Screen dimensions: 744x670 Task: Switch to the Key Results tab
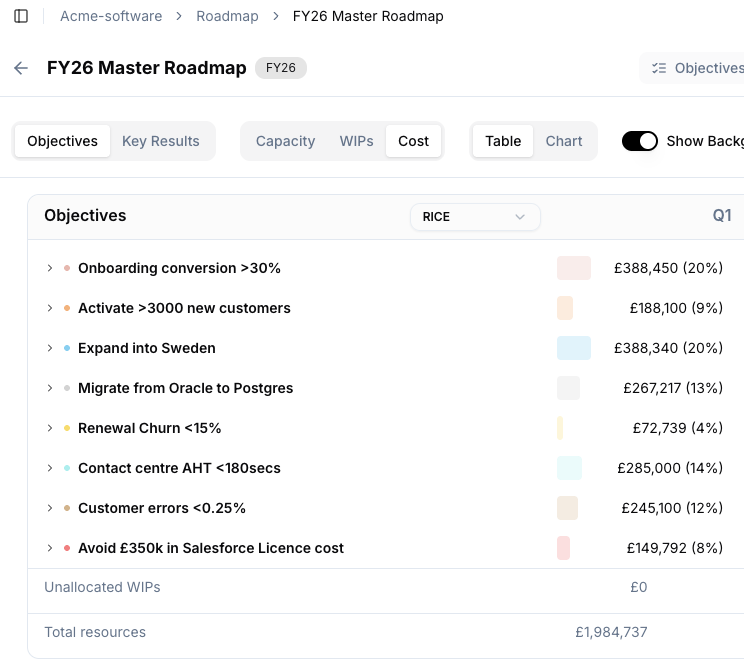click(x=161, y=141)
